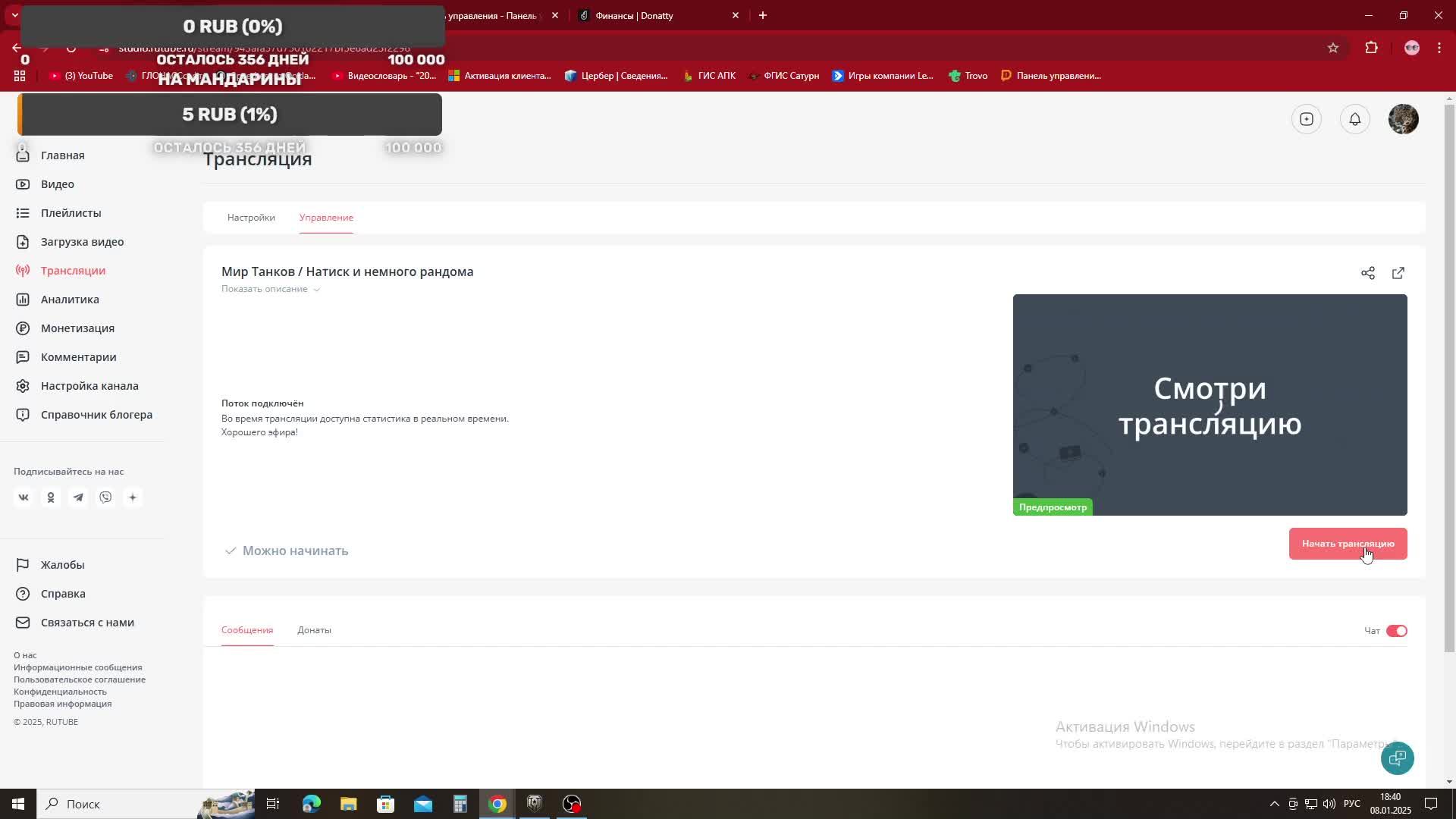Viewport: 1456px width, 819px height.
Task: Switch input language РУС indicator
Action: pos(1351,804)
